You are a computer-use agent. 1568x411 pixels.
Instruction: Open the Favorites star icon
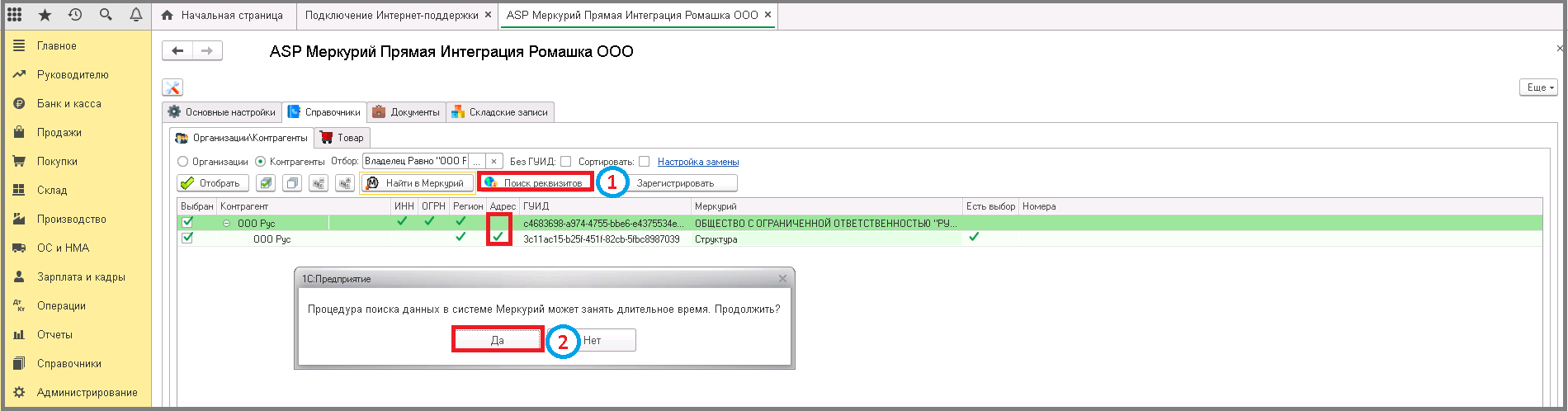[x=45, y=15]
